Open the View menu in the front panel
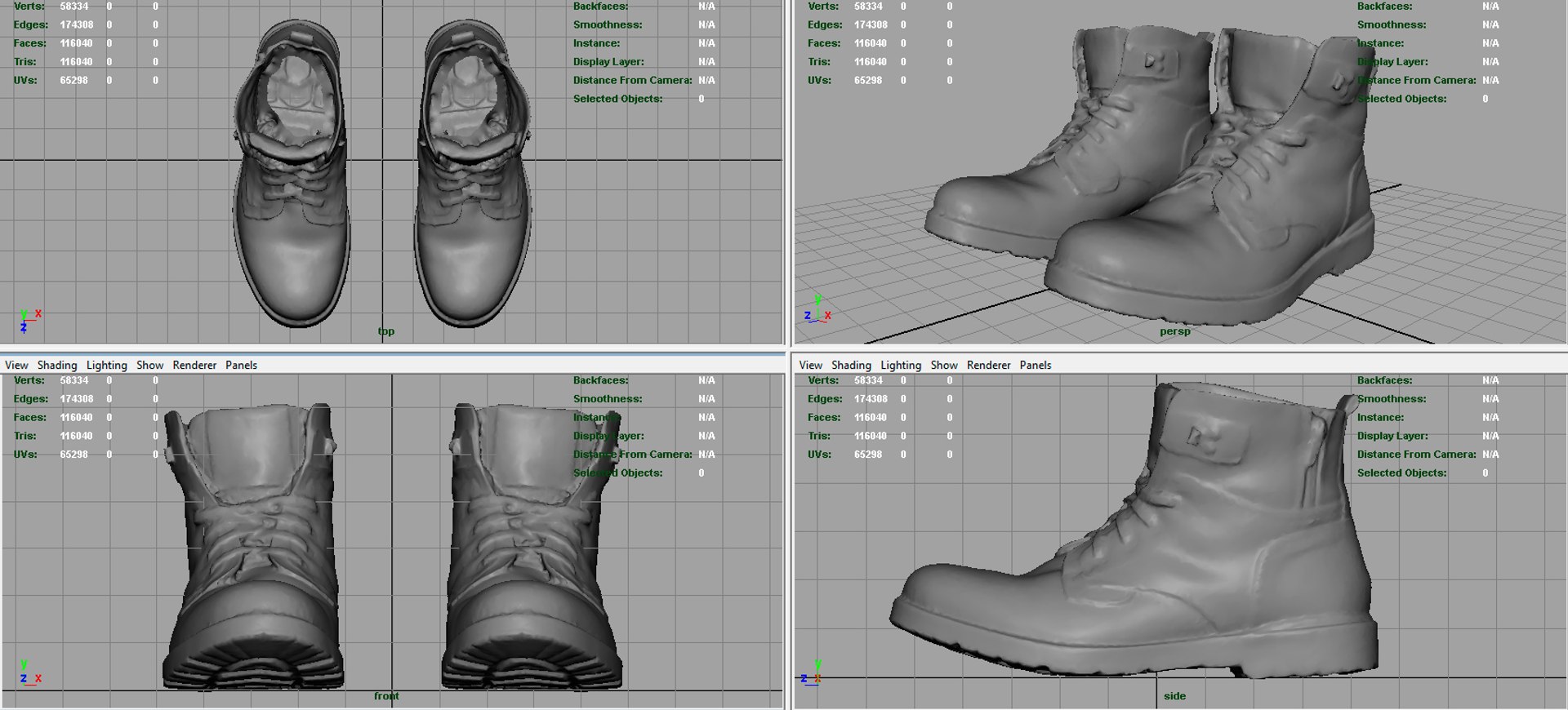Viewport: 1568px width, 710px height. point(16,365)
